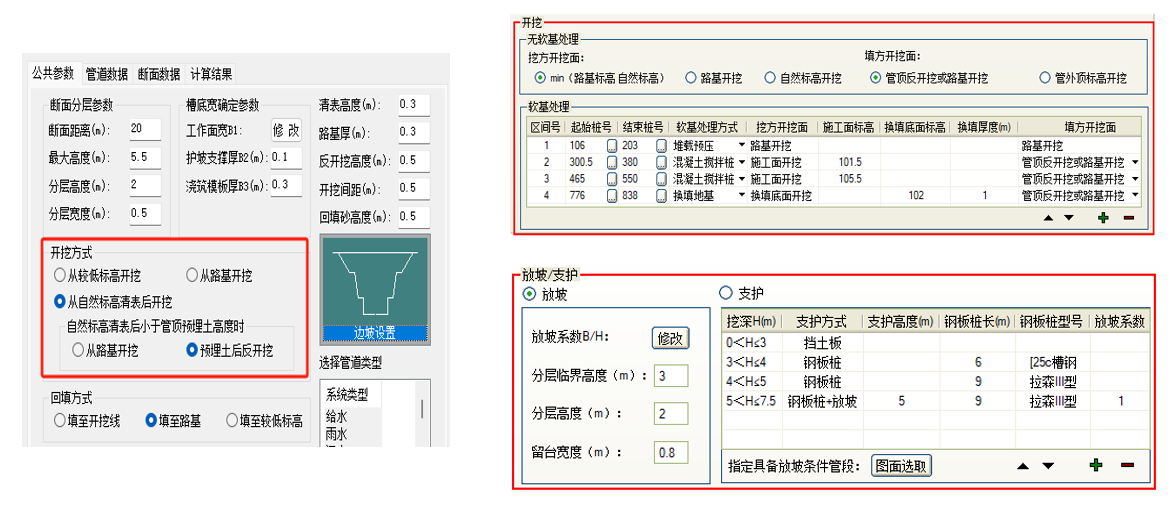Click the 图面选取 button
This screenshot has width=1176, height=512.
coord(900,465)
